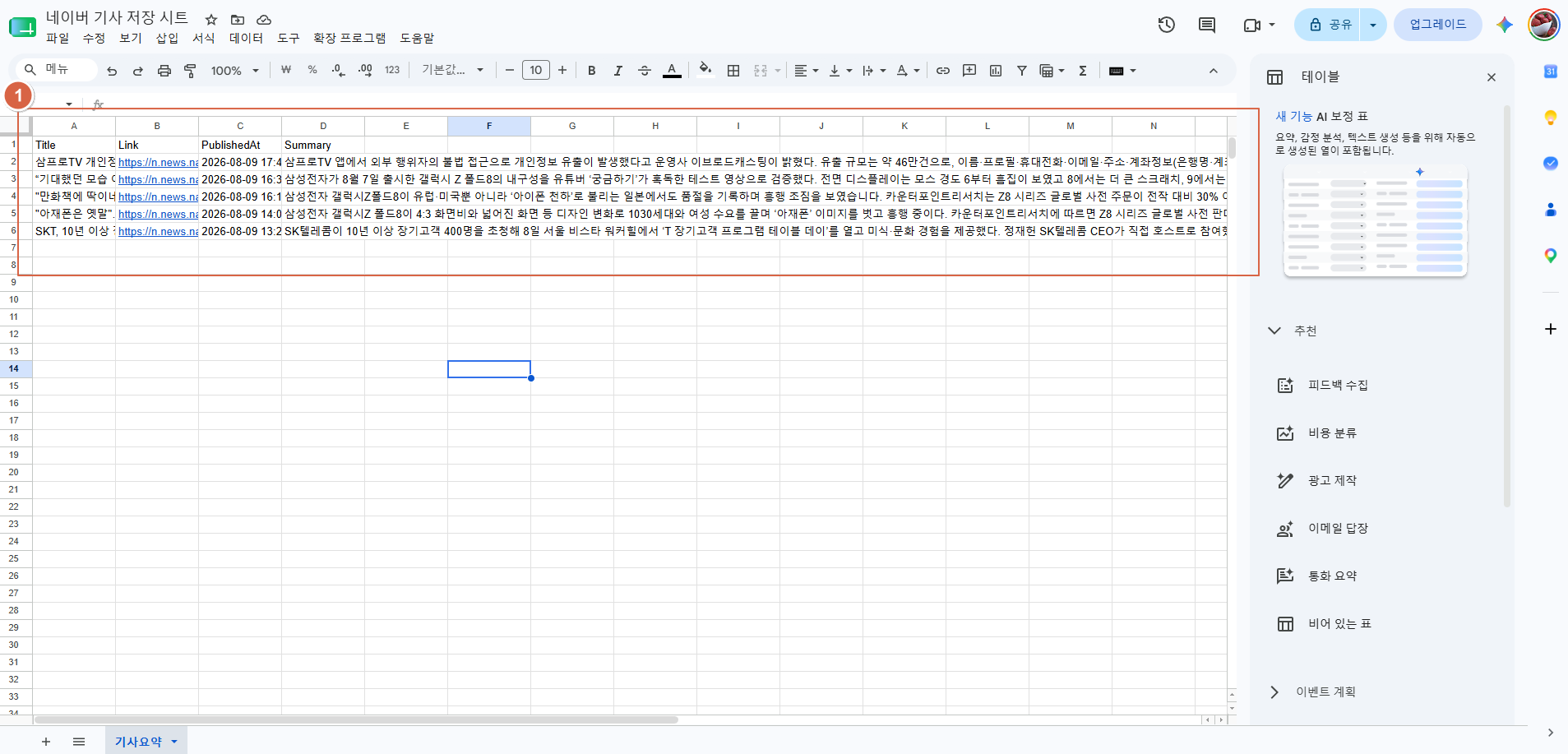This screenshot has height=754, width=1568.
Task: Select the Paint format tool
Action: [x=190, y=71]
